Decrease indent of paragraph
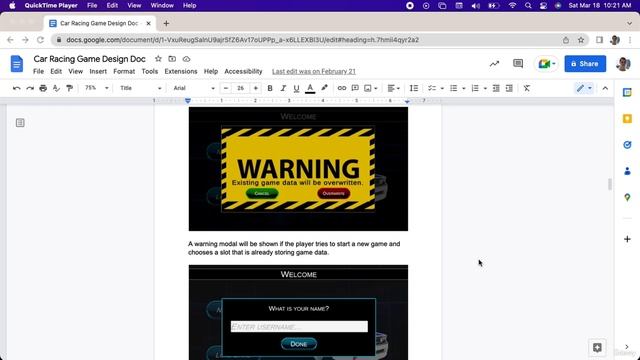This screenshot has width=640, height=360. point(496,88)
